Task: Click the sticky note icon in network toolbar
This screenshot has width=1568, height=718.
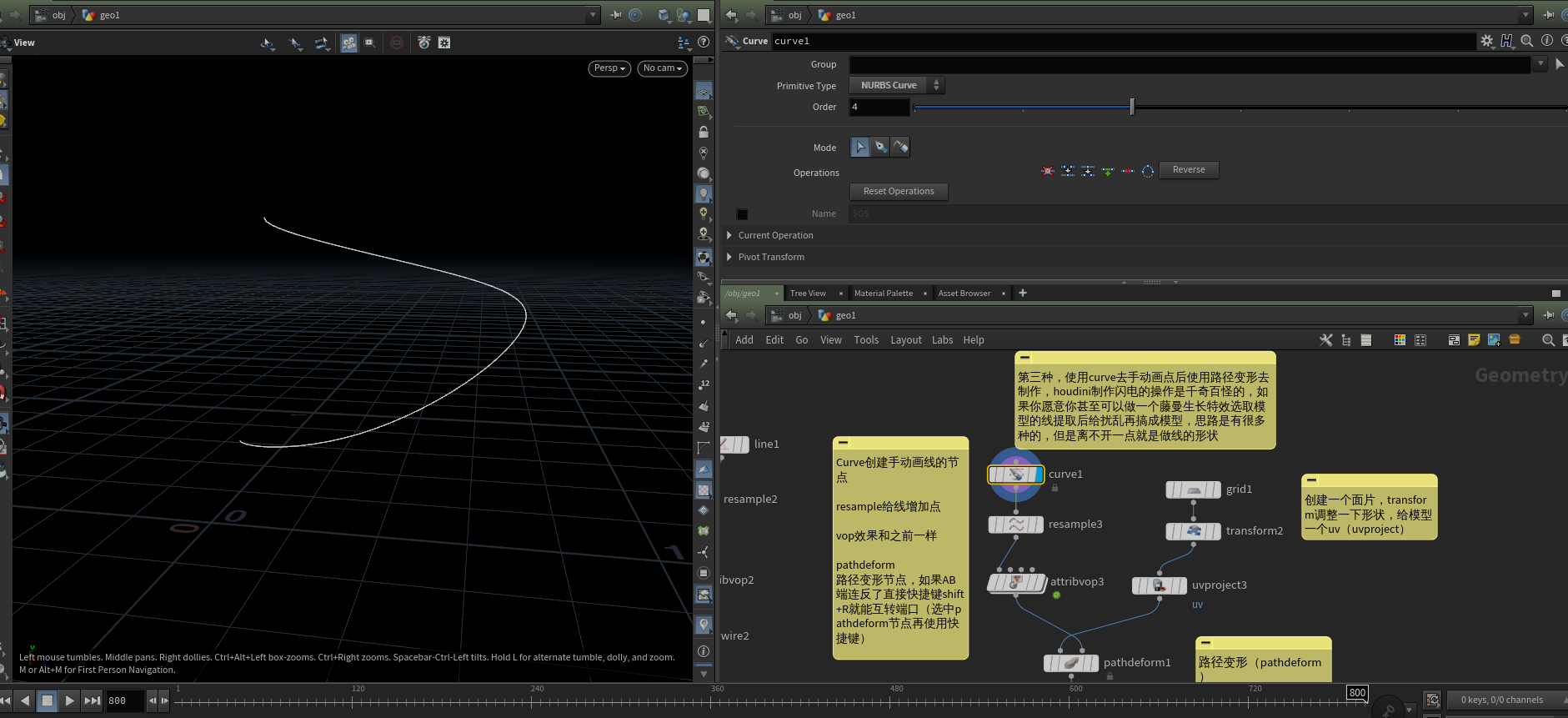Action: pyautogui.click(x=1474, y=340)
